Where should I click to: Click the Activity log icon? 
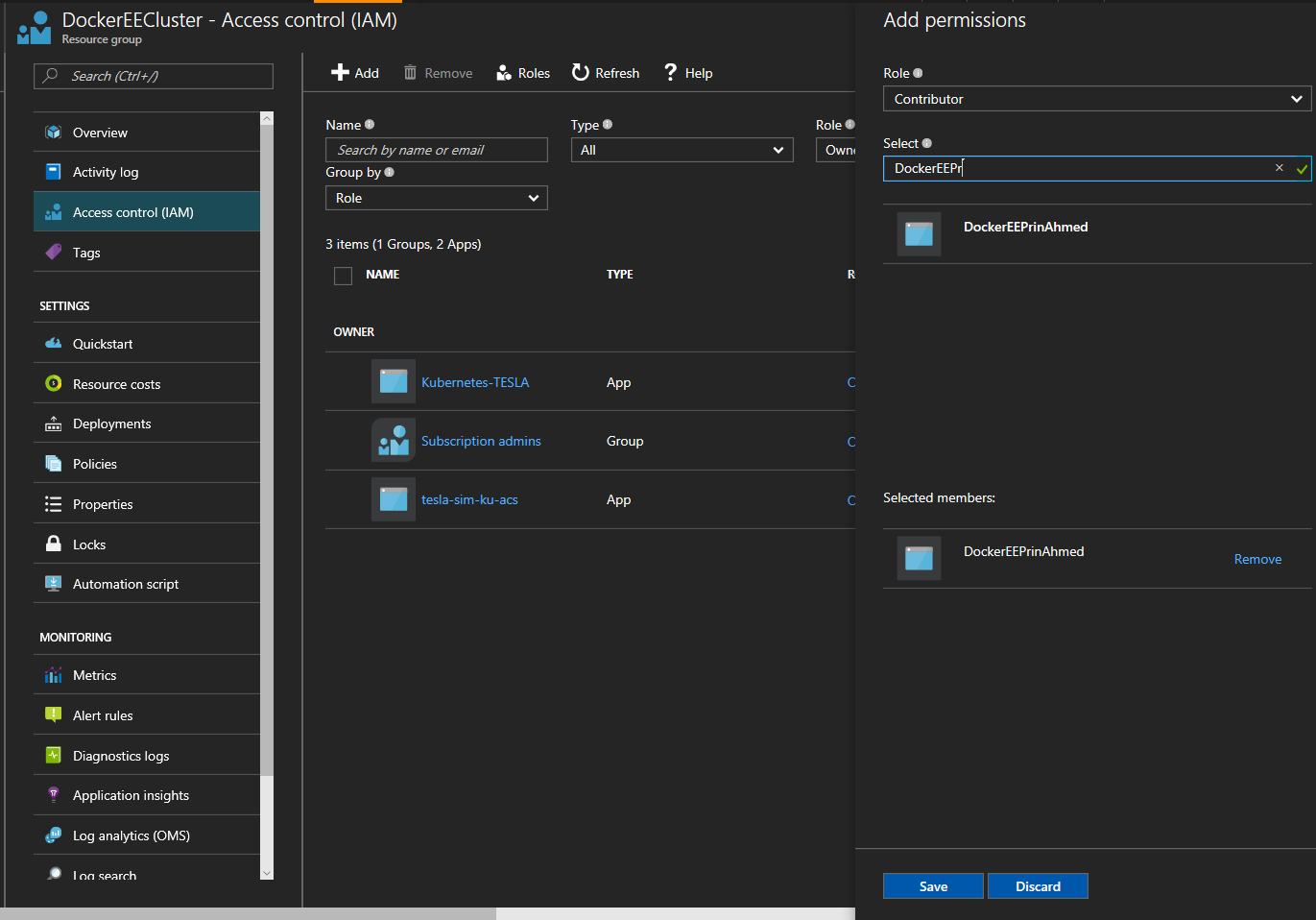click(x=54, y=172)
